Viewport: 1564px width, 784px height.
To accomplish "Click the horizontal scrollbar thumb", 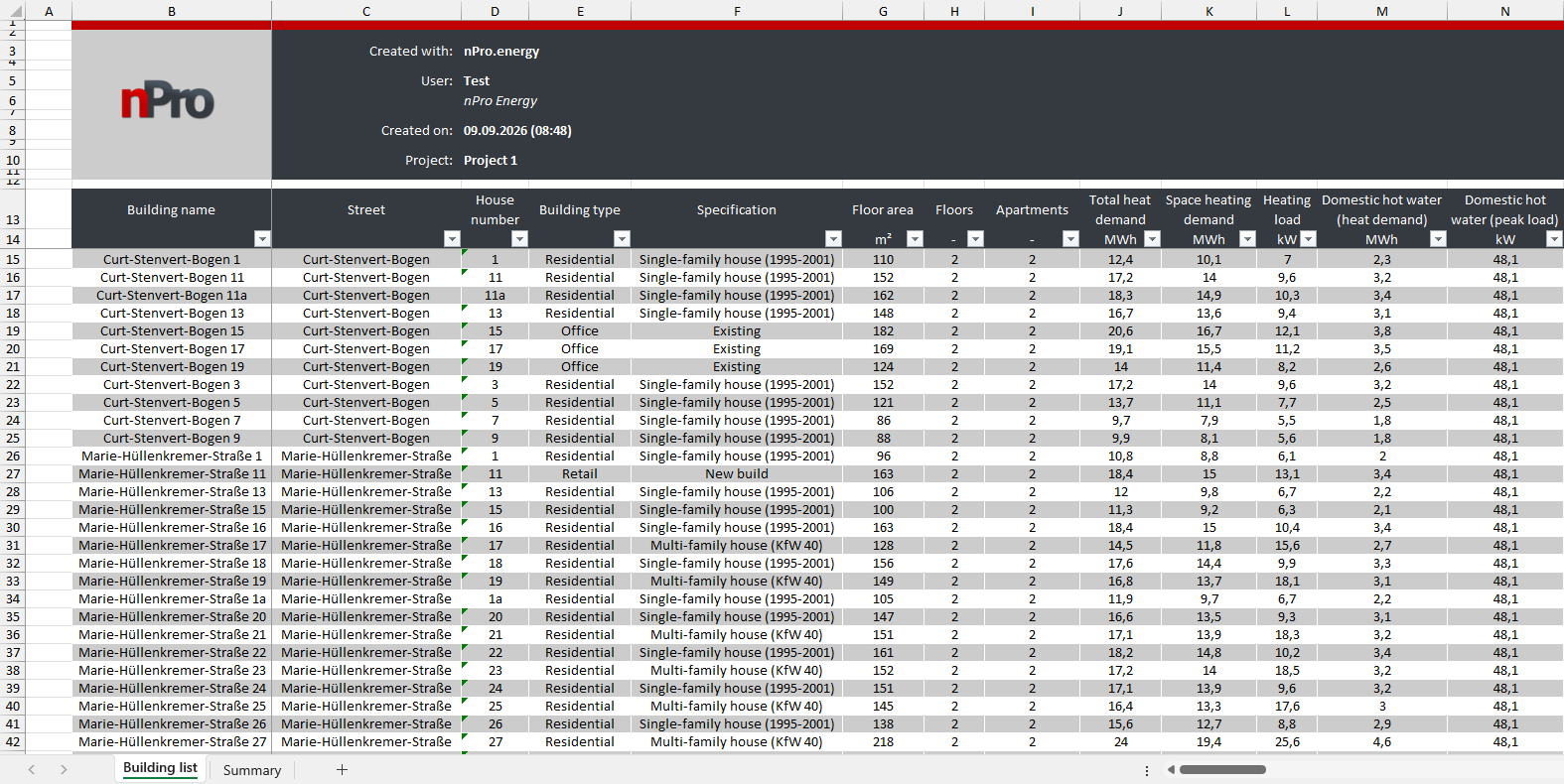I will pyautogui.click(x=1222, y=769).
